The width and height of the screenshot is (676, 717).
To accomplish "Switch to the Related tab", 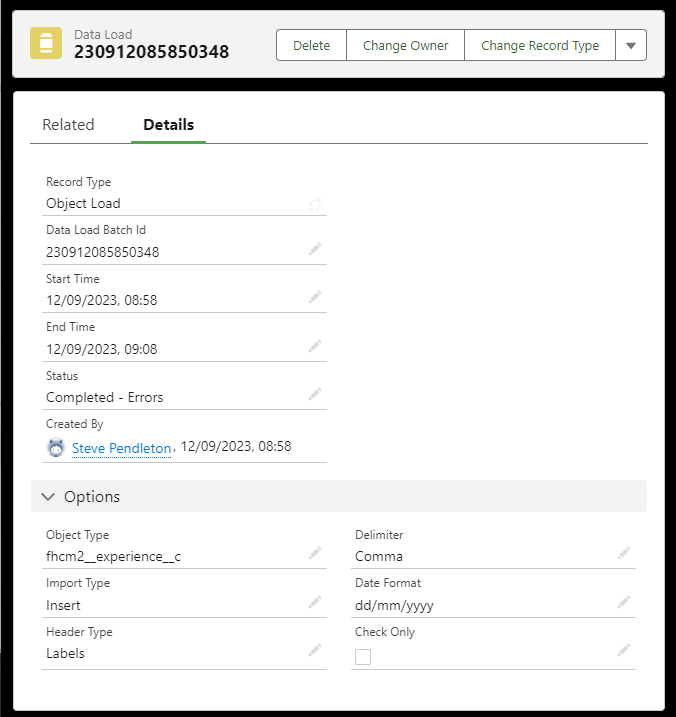I will click(68, 125).
